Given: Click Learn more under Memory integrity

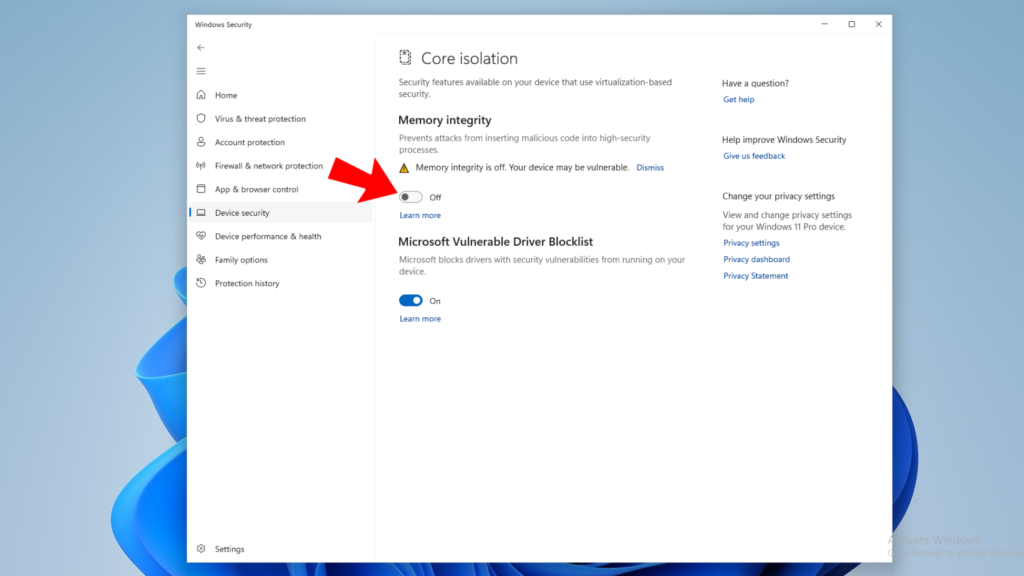Looking at the screenshot, I should 420,215.
